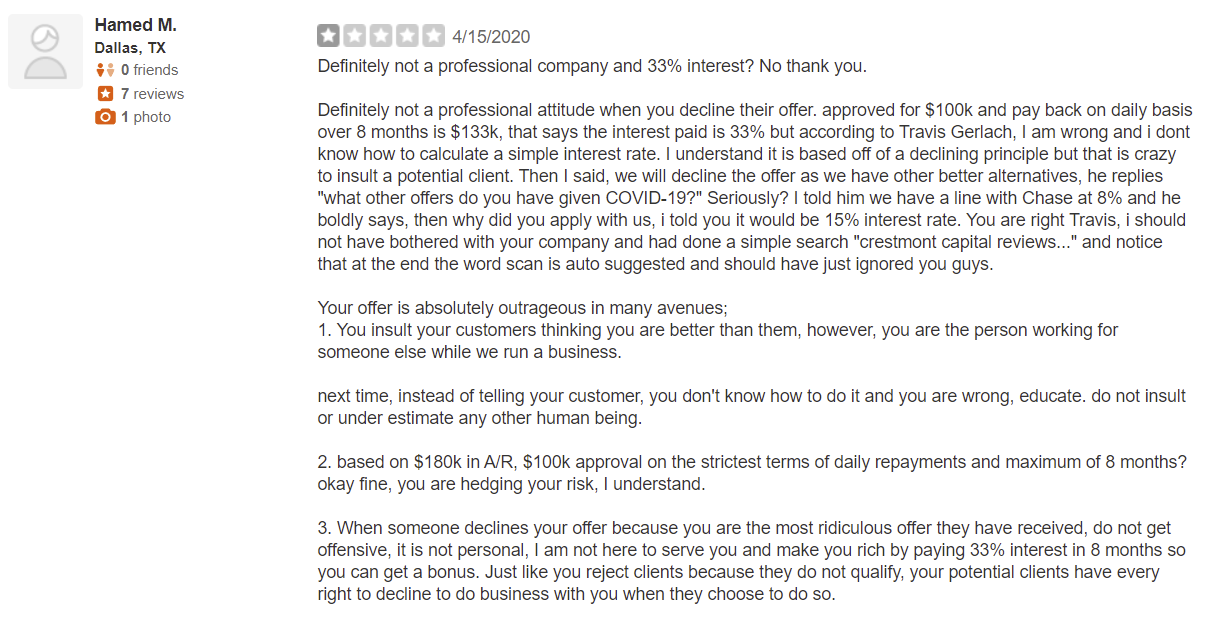Click the filled first rating star

pos(328,36)
